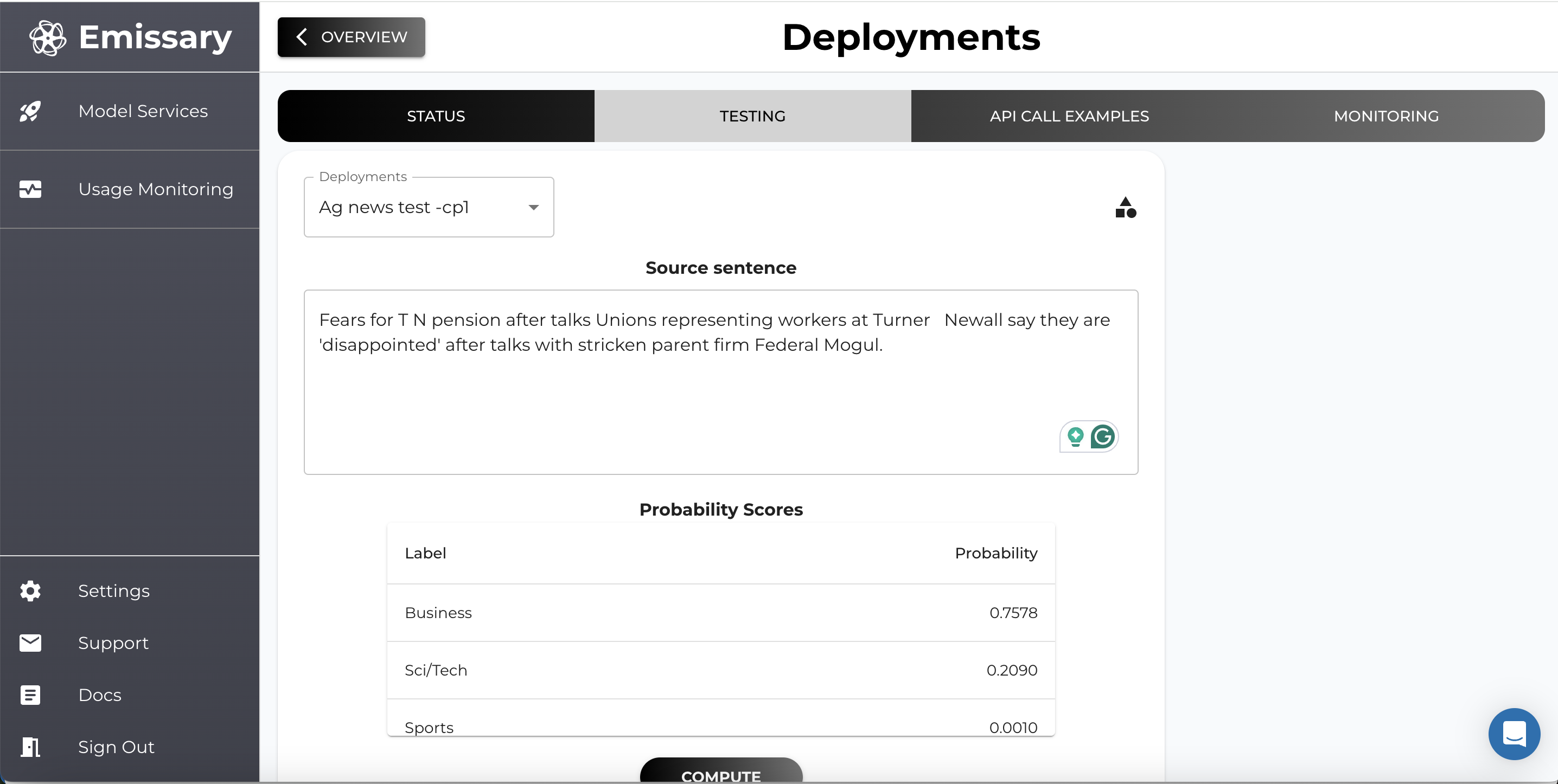1558x784 pixels.
Task: Click the 0.7578 probability value
Action: coord(1014,612)
